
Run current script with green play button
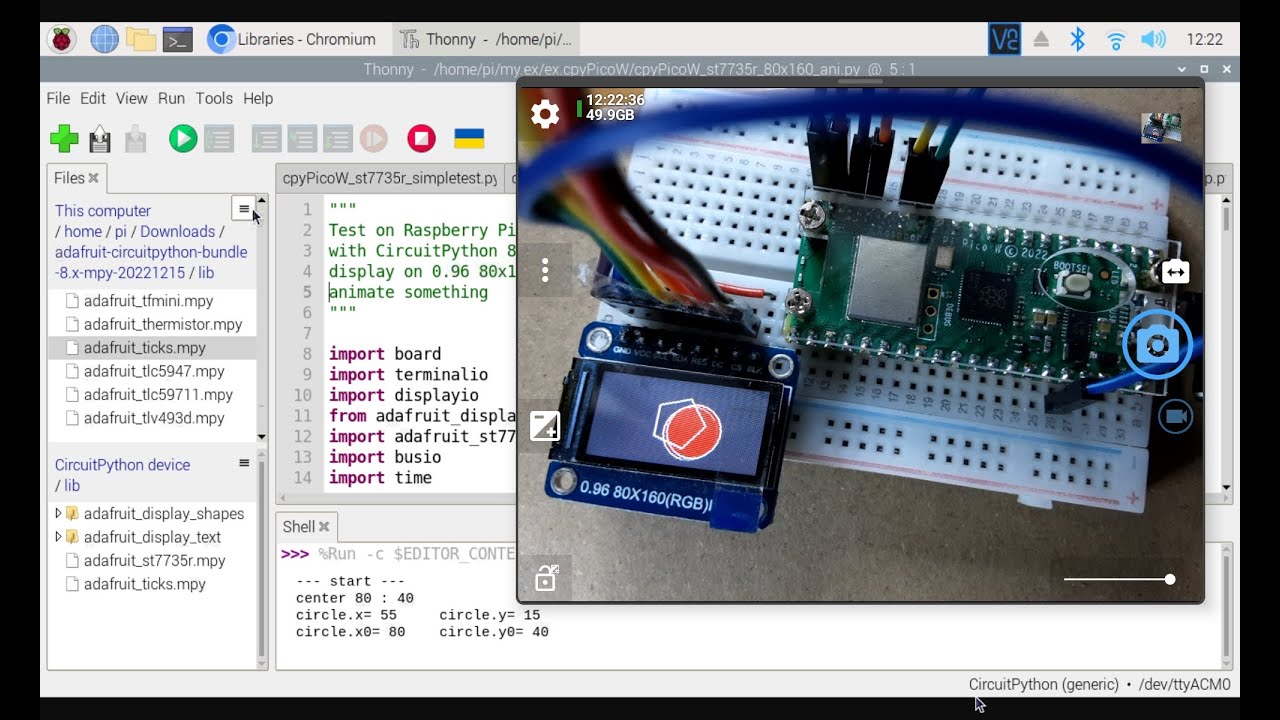183,139
